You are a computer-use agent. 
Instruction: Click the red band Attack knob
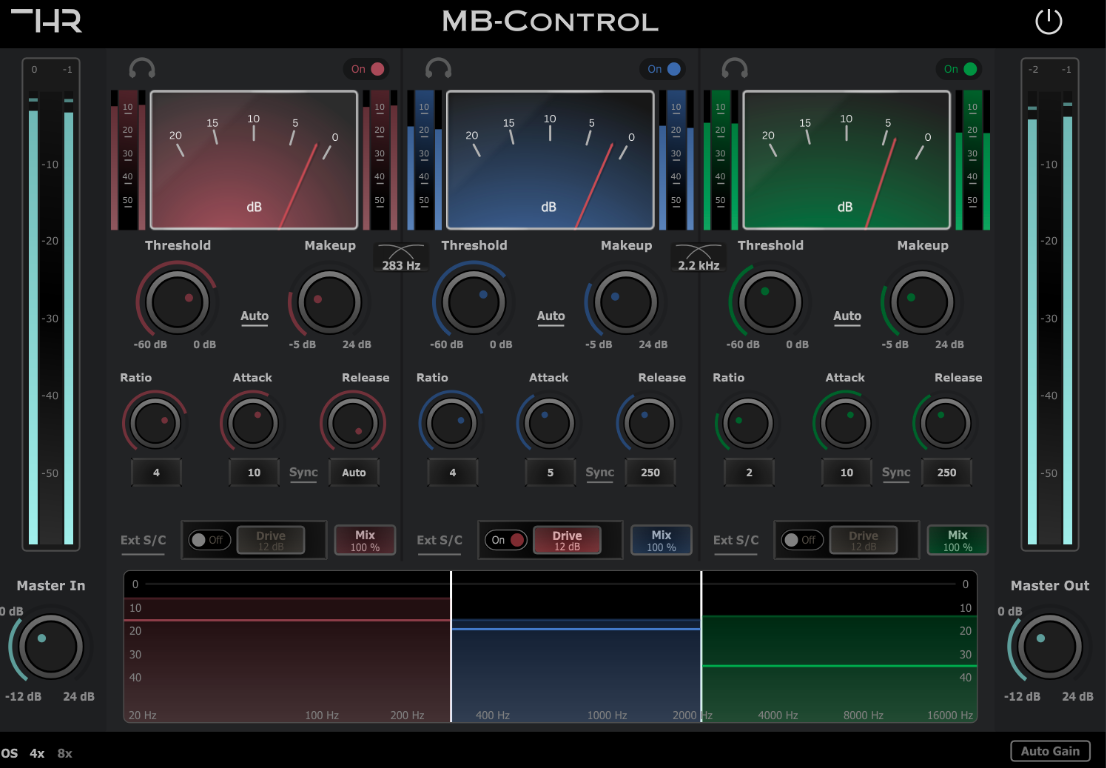[253, 423]
